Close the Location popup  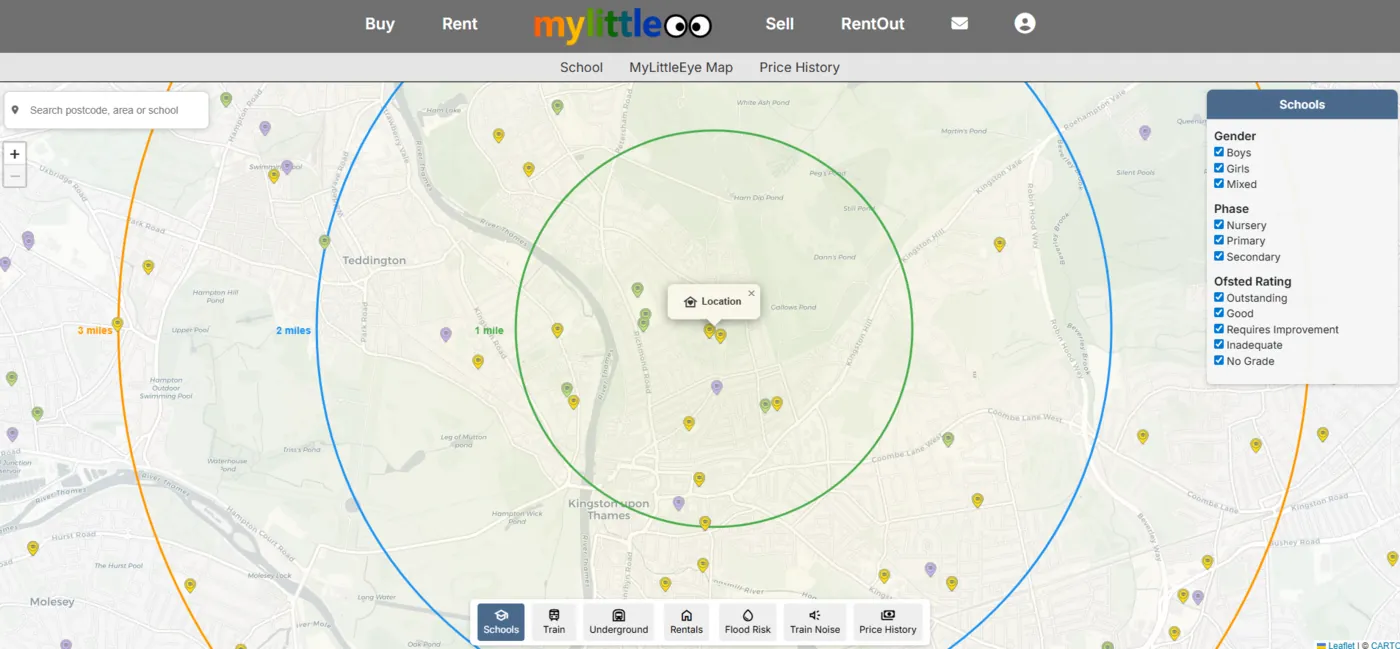tap(751, 293)
